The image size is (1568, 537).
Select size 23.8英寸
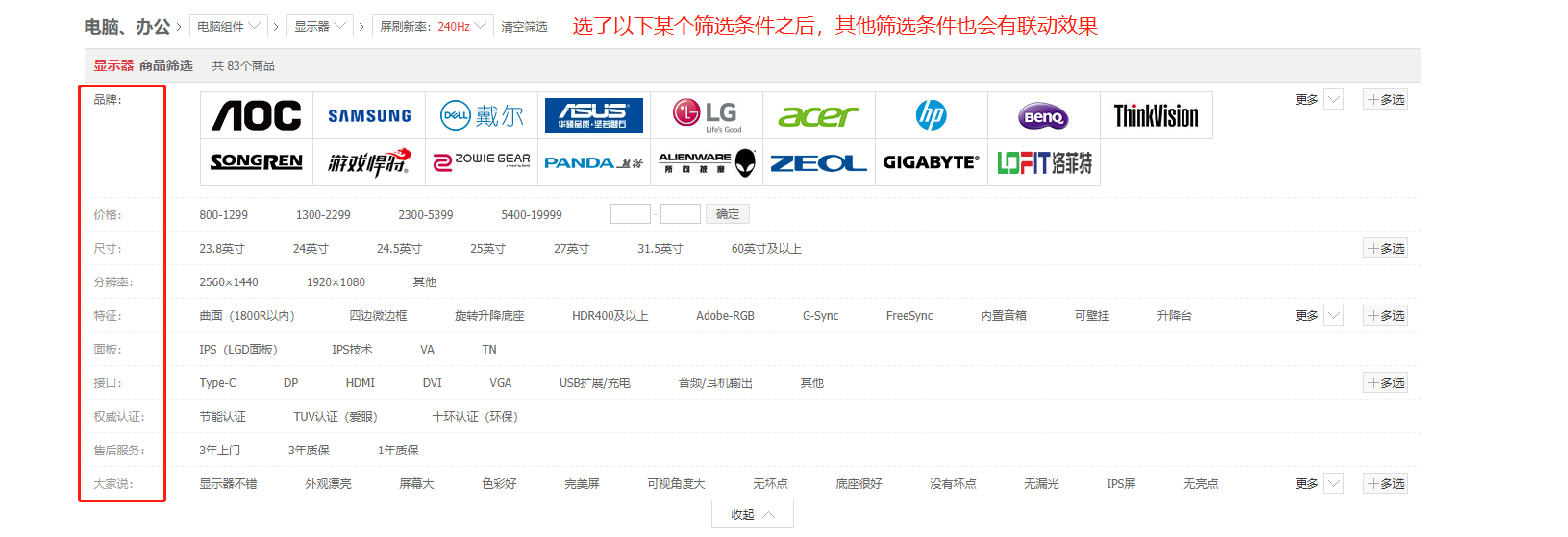point(222,248)
